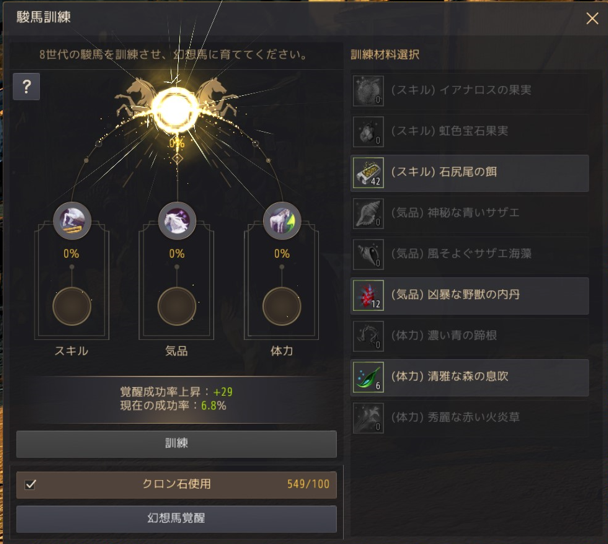Select (気品) 風そよぐサザエ海藻 material row

pyautogui.click(x=470, y=255)
